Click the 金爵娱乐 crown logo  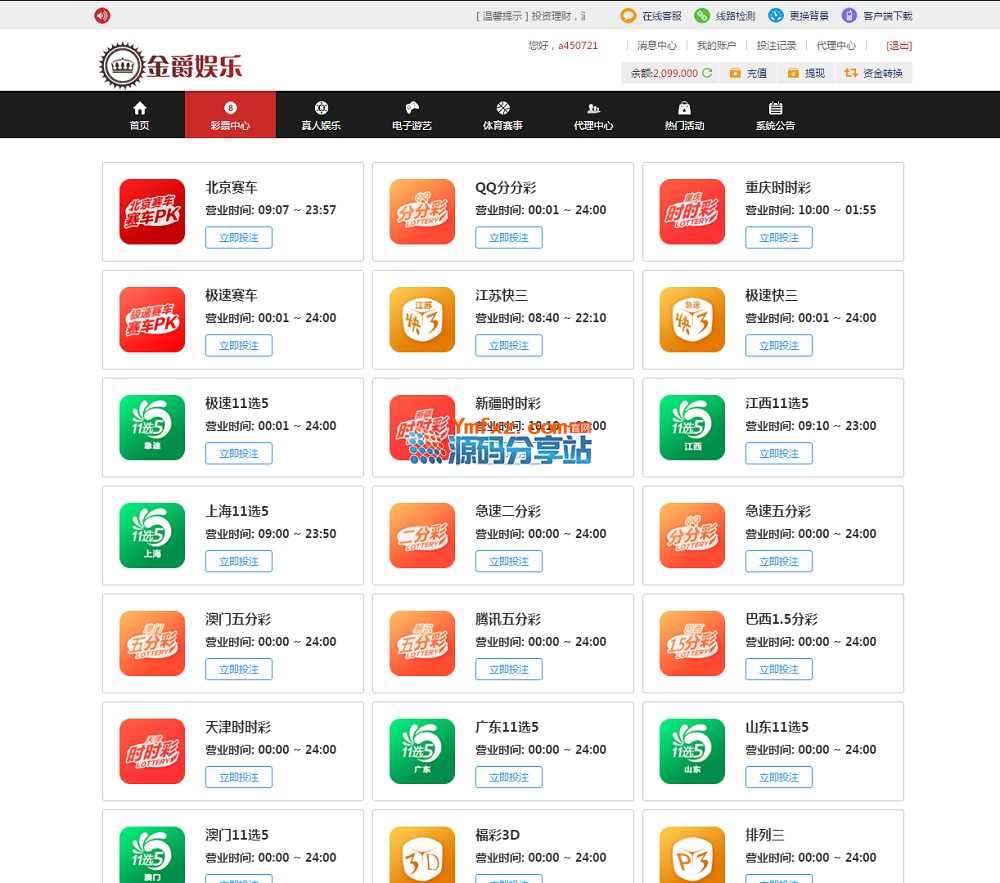click(171, 66)
